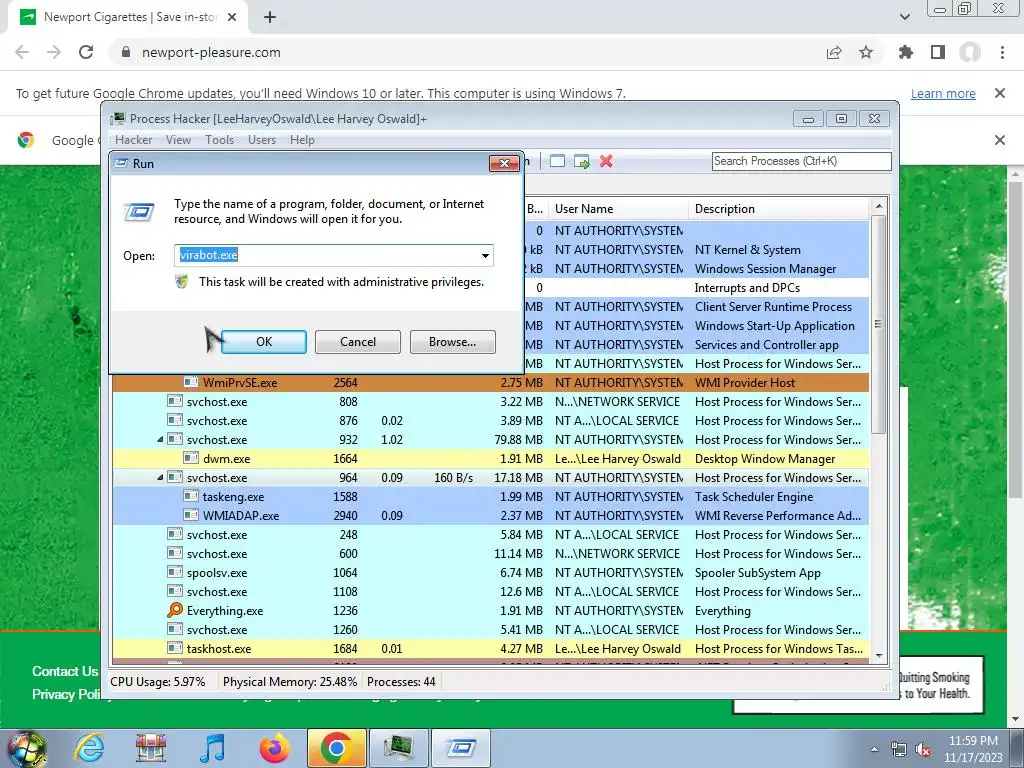Click OK in the Run dialog

click(264, 342)
